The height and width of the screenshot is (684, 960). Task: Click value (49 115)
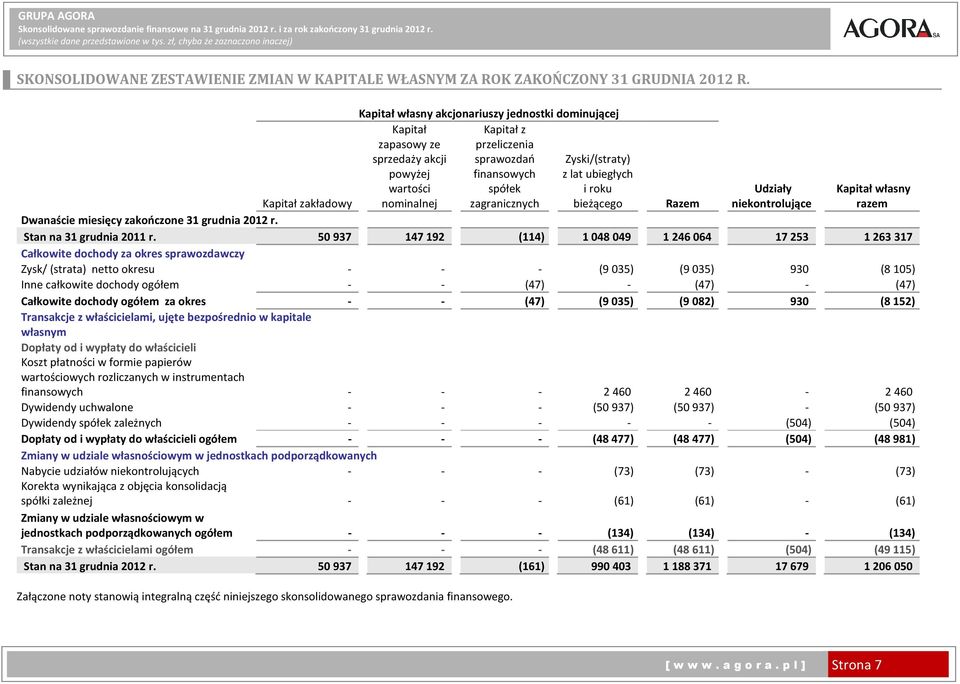(x=893, y=550)
